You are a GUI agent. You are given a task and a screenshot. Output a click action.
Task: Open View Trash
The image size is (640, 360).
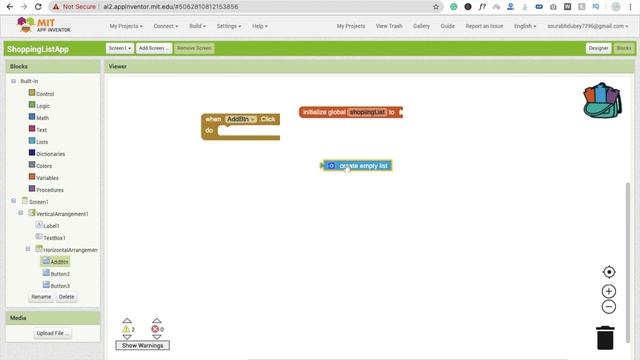pos(389,26)
